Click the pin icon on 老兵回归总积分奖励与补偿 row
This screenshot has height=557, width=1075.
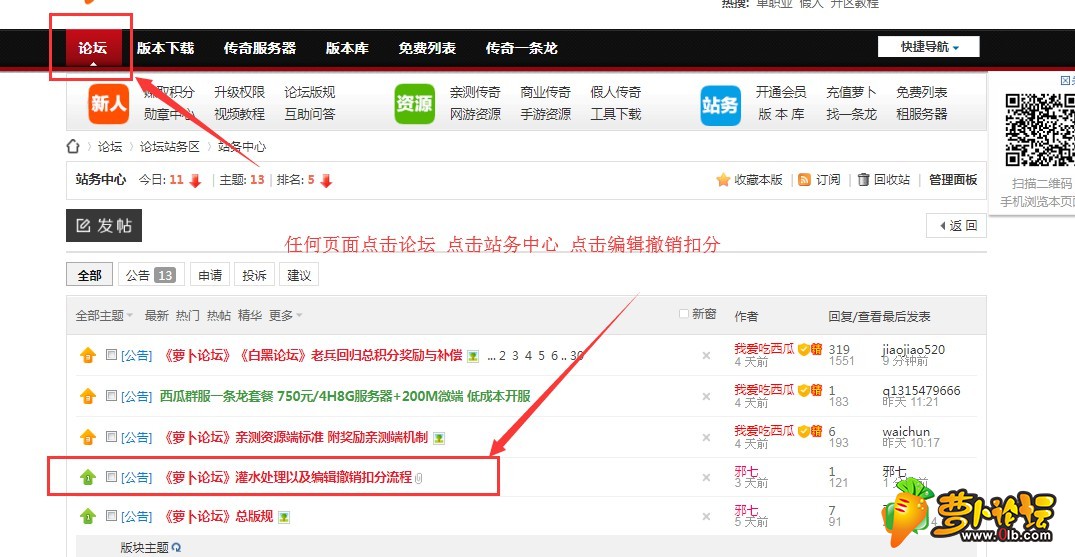[88, 355]
